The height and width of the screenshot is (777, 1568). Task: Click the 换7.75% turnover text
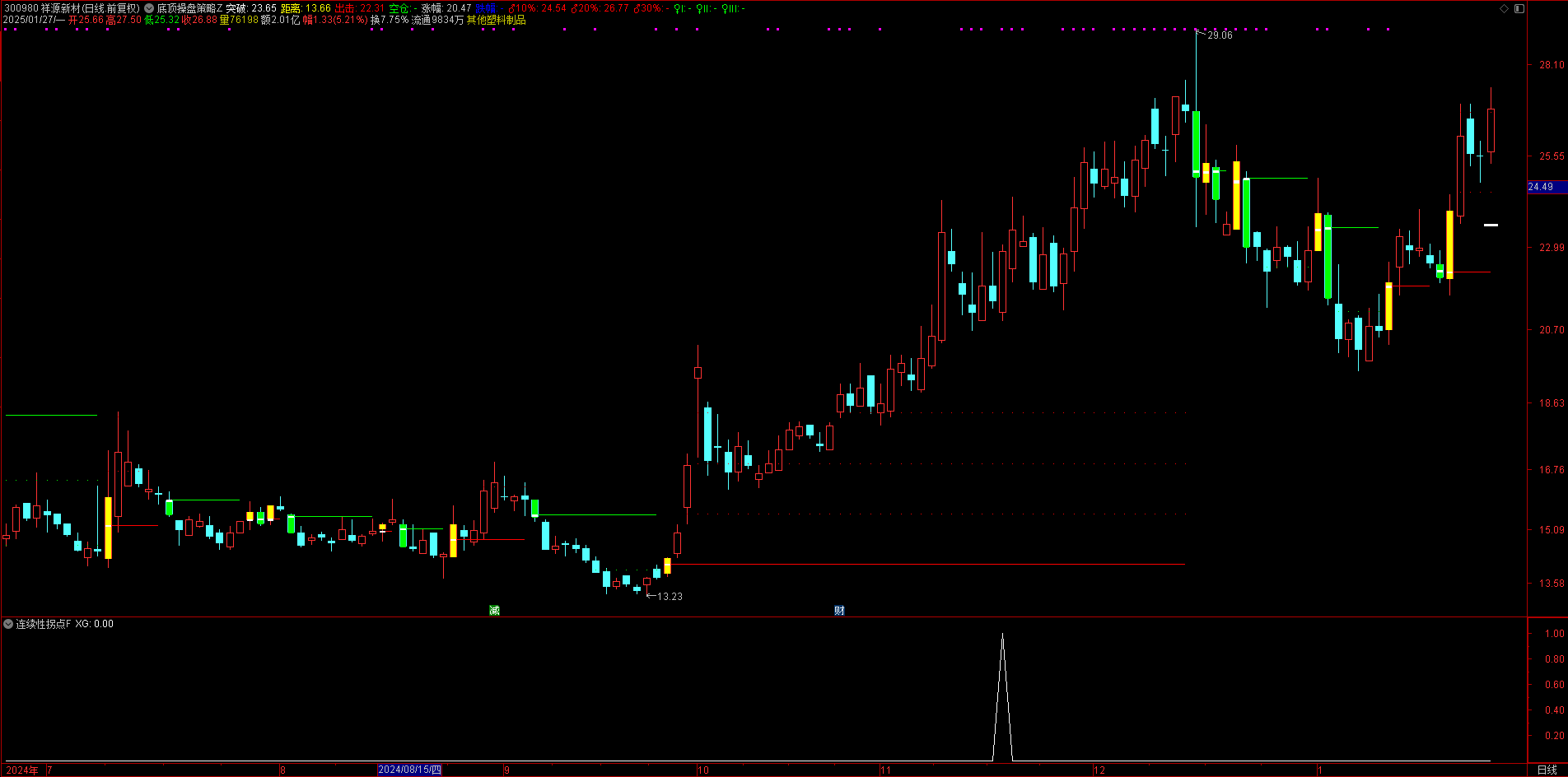(390, 20)
